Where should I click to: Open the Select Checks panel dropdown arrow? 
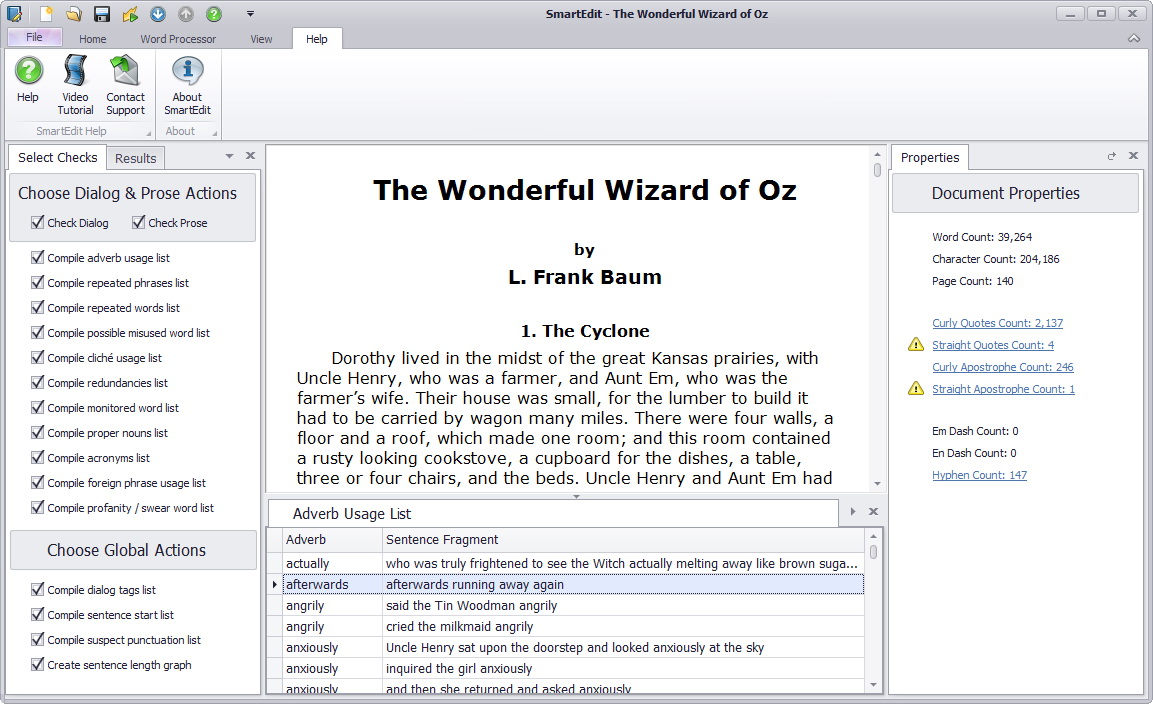pyautogui.click(x=229, y=156)
